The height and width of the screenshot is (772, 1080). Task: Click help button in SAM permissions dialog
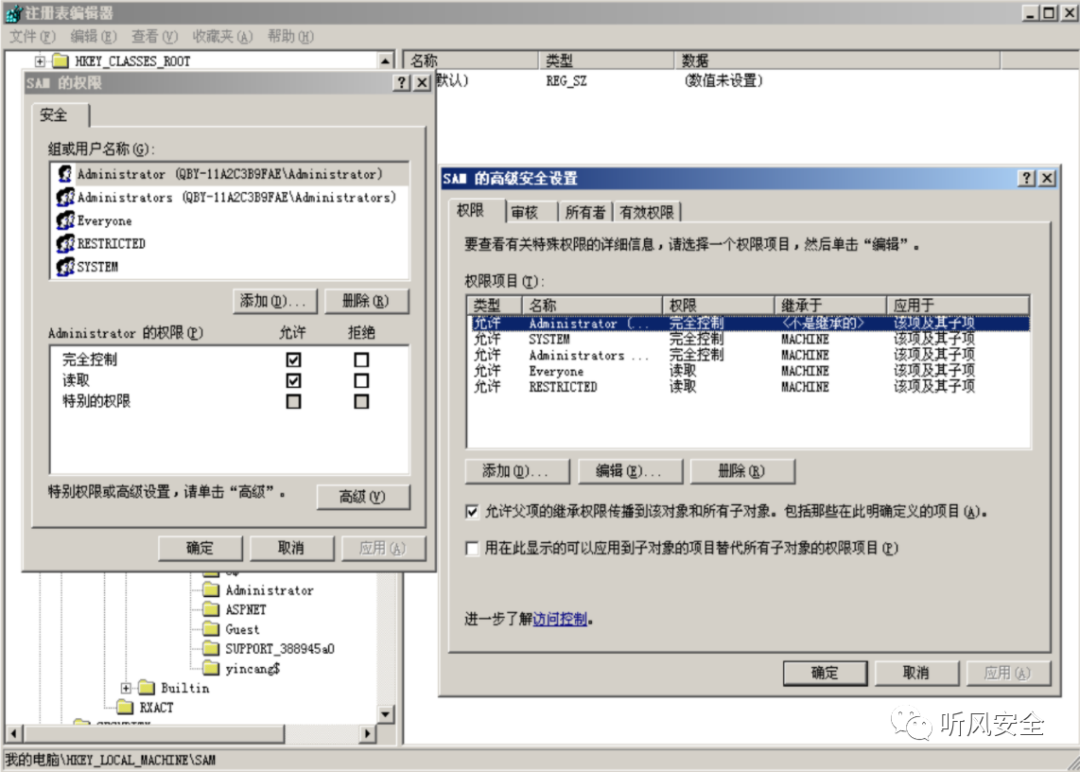(x=402, y=83)
